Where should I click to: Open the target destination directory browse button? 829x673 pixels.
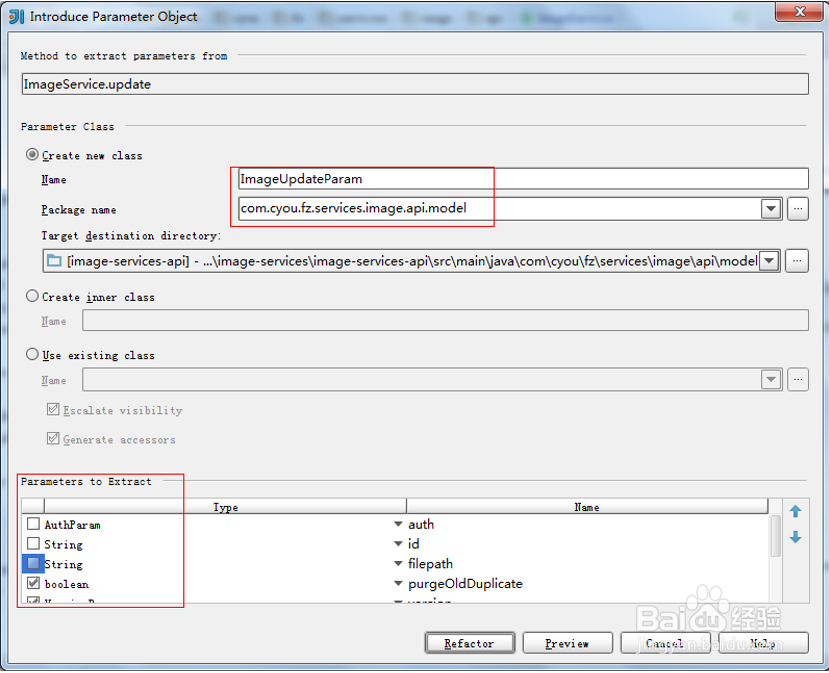pyautogui.click(x=797, y=261)
